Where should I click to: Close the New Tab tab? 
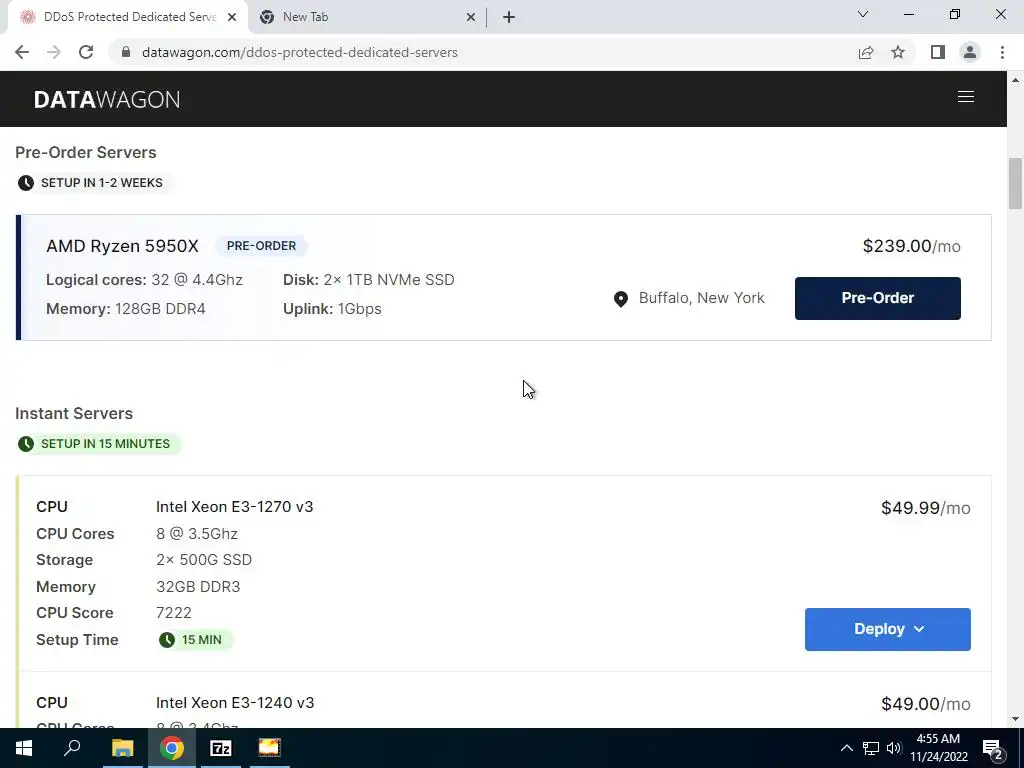(471, 17)
